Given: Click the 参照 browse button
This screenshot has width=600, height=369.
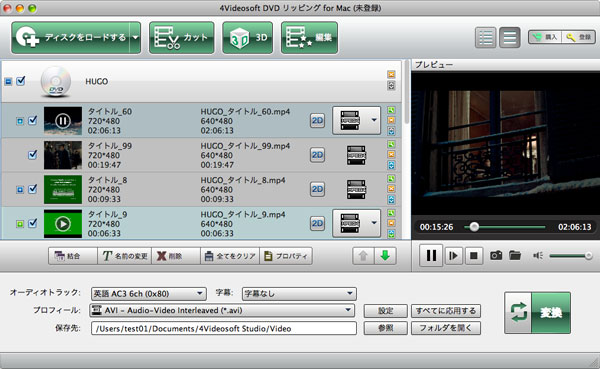Looking at the screenshot, I should (385, 328).
